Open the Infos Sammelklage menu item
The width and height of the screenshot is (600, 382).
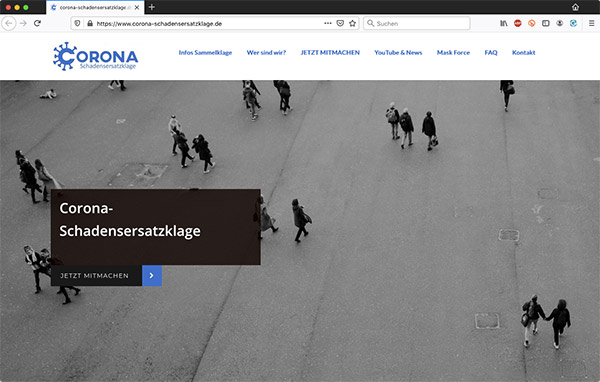(x=205, y=53)
